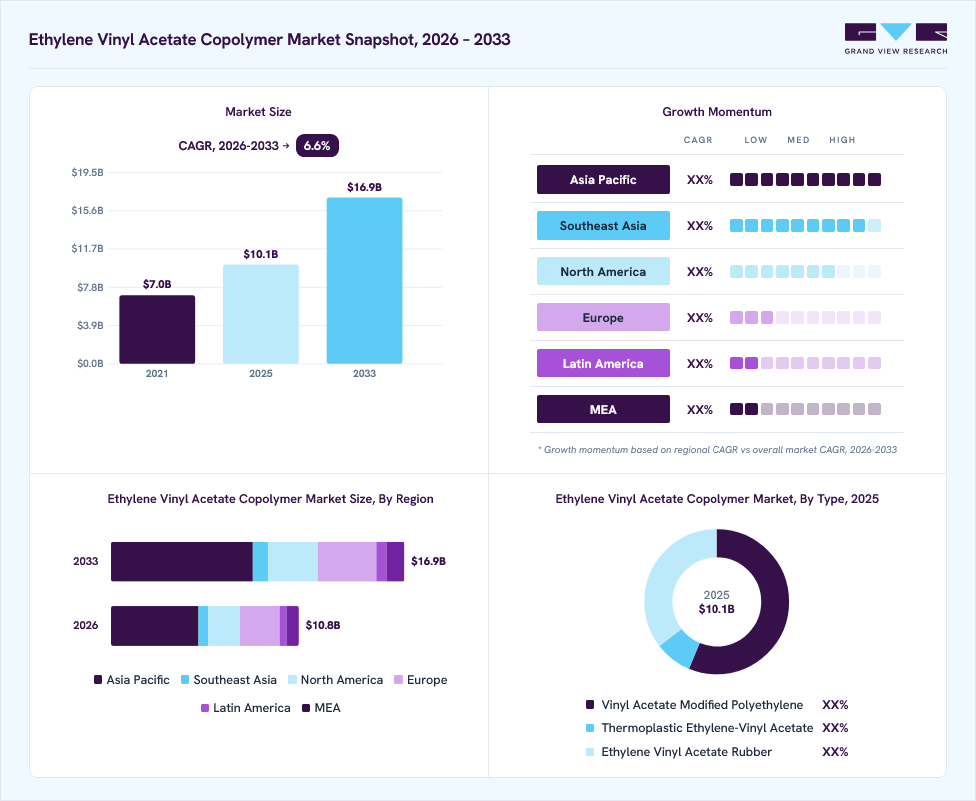Click the Southeast Asia region label
This screenshot has height=801, width=976.
click(x=603, y=226)
